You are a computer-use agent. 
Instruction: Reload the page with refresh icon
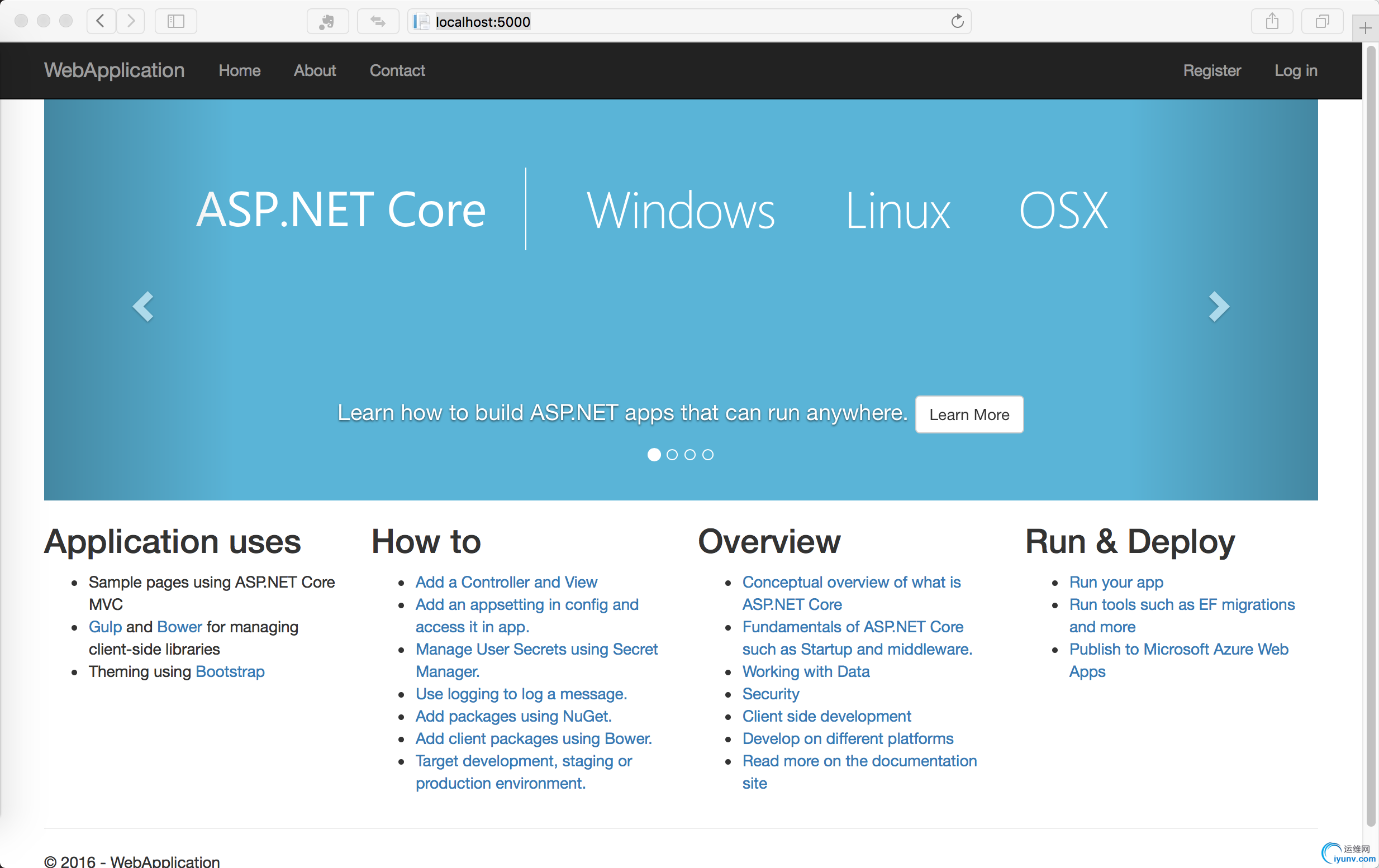[x=957, y=21]
